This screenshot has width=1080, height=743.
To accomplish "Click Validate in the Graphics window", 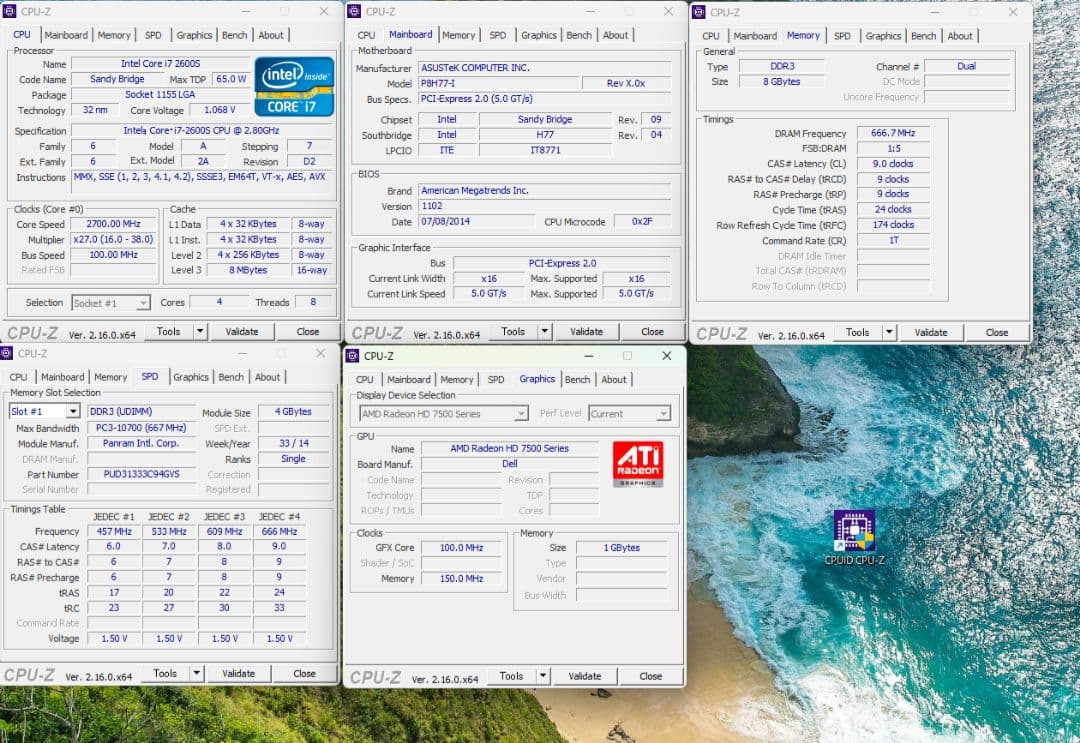I will point(585,676).
